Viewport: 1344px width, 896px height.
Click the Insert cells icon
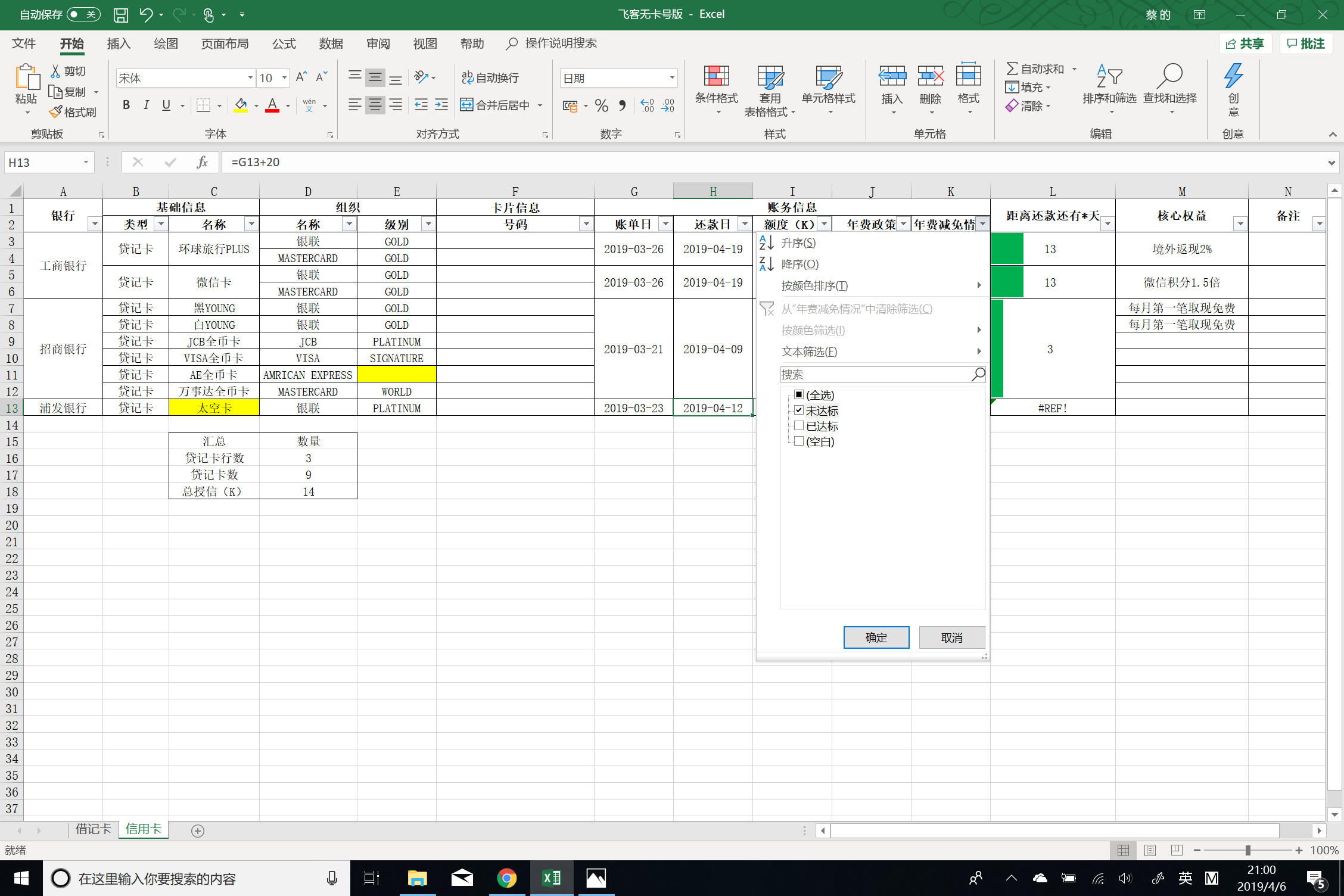892,76
